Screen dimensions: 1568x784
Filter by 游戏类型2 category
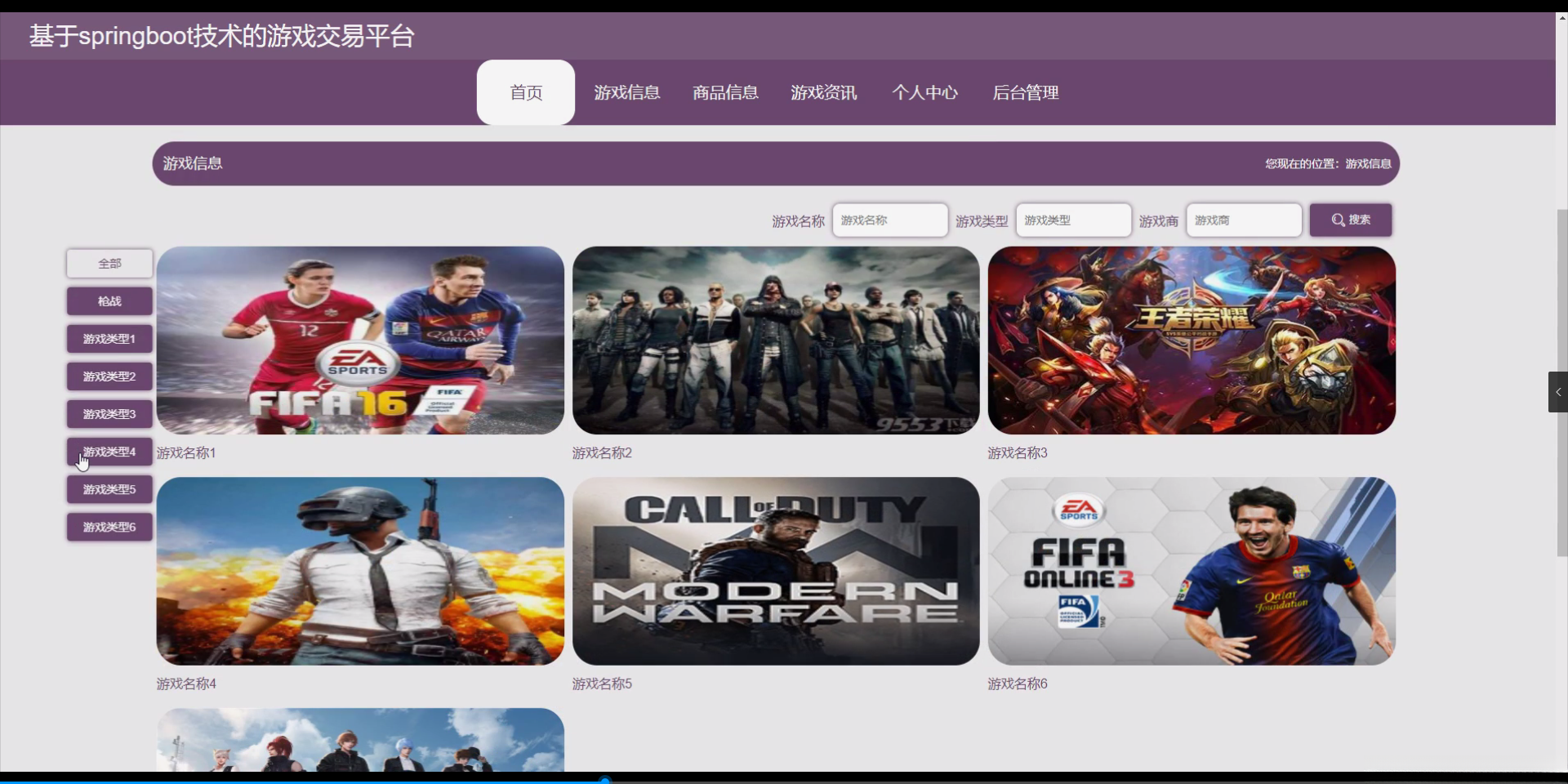click(109, 376)
